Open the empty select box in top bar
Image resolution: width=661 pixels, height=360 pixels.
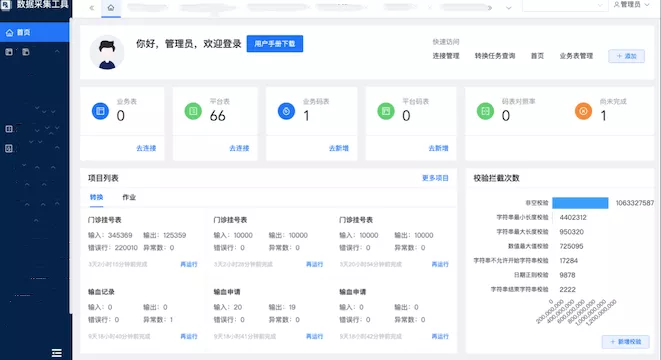pyautogui.click(x=564, y=5)
